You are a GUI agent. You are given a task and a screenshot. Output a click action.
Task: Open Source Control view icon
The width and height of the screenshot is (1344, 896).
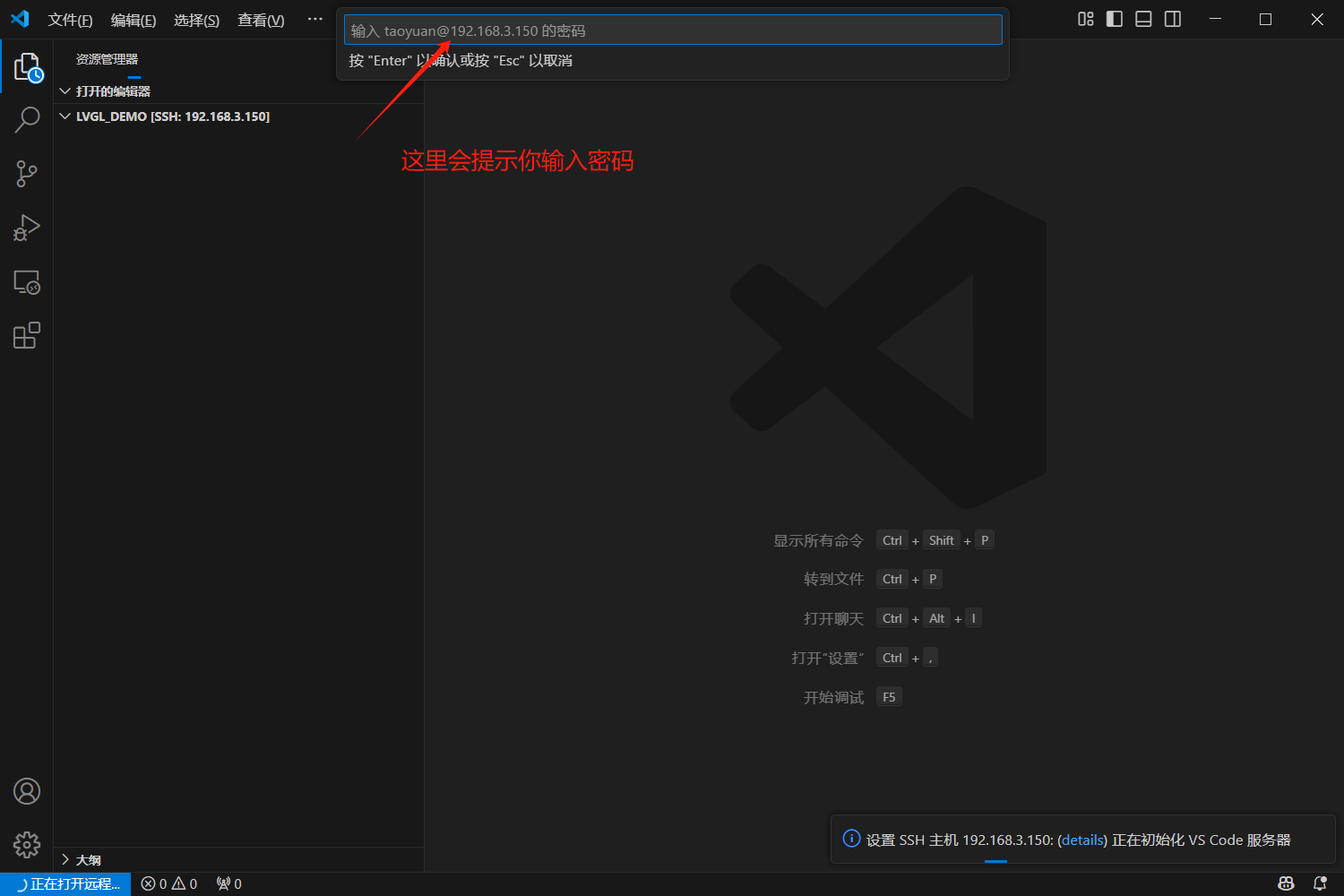pos(27,174)
